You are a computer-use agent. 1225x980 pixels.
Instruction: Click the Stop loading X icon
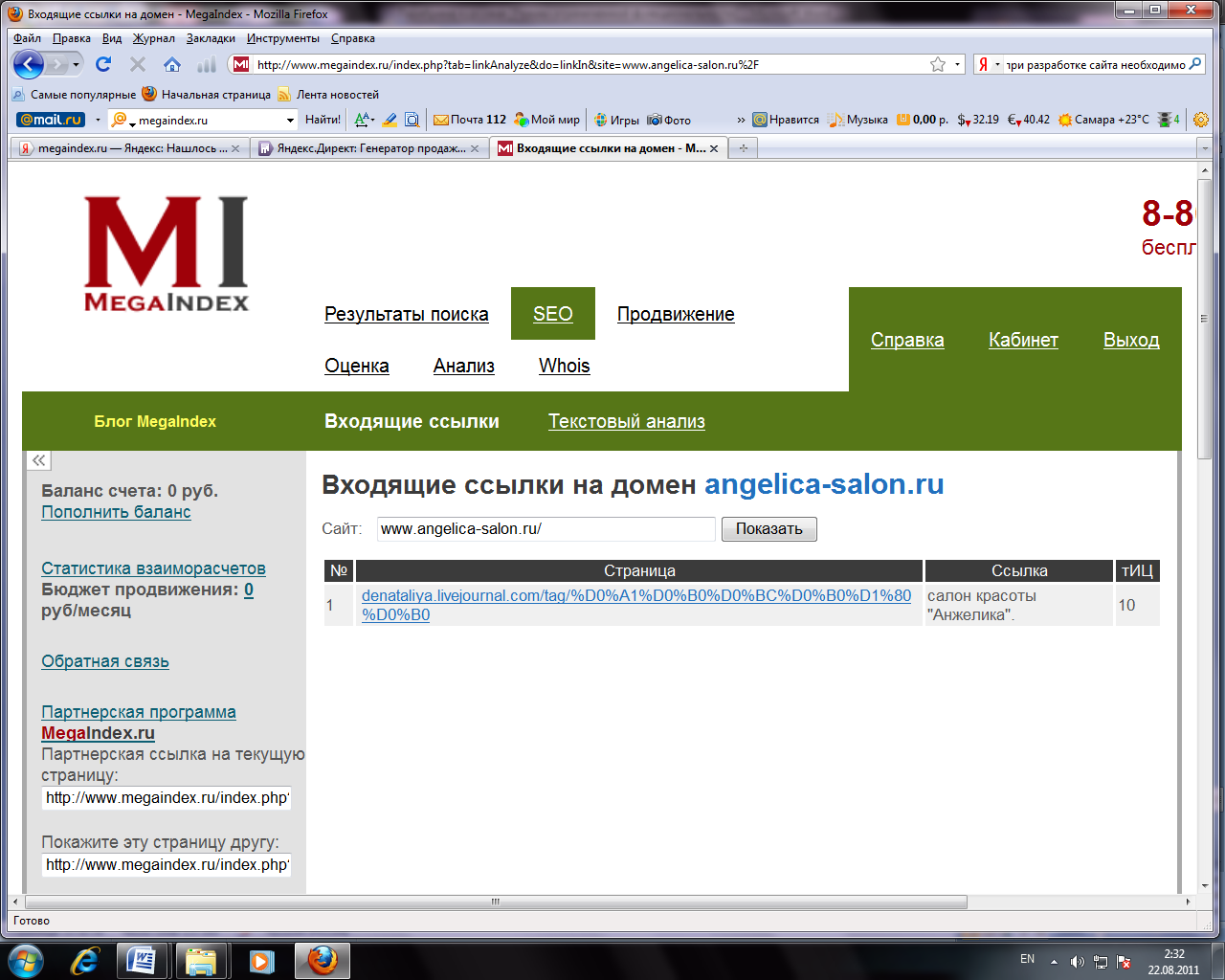coord(138,64)
